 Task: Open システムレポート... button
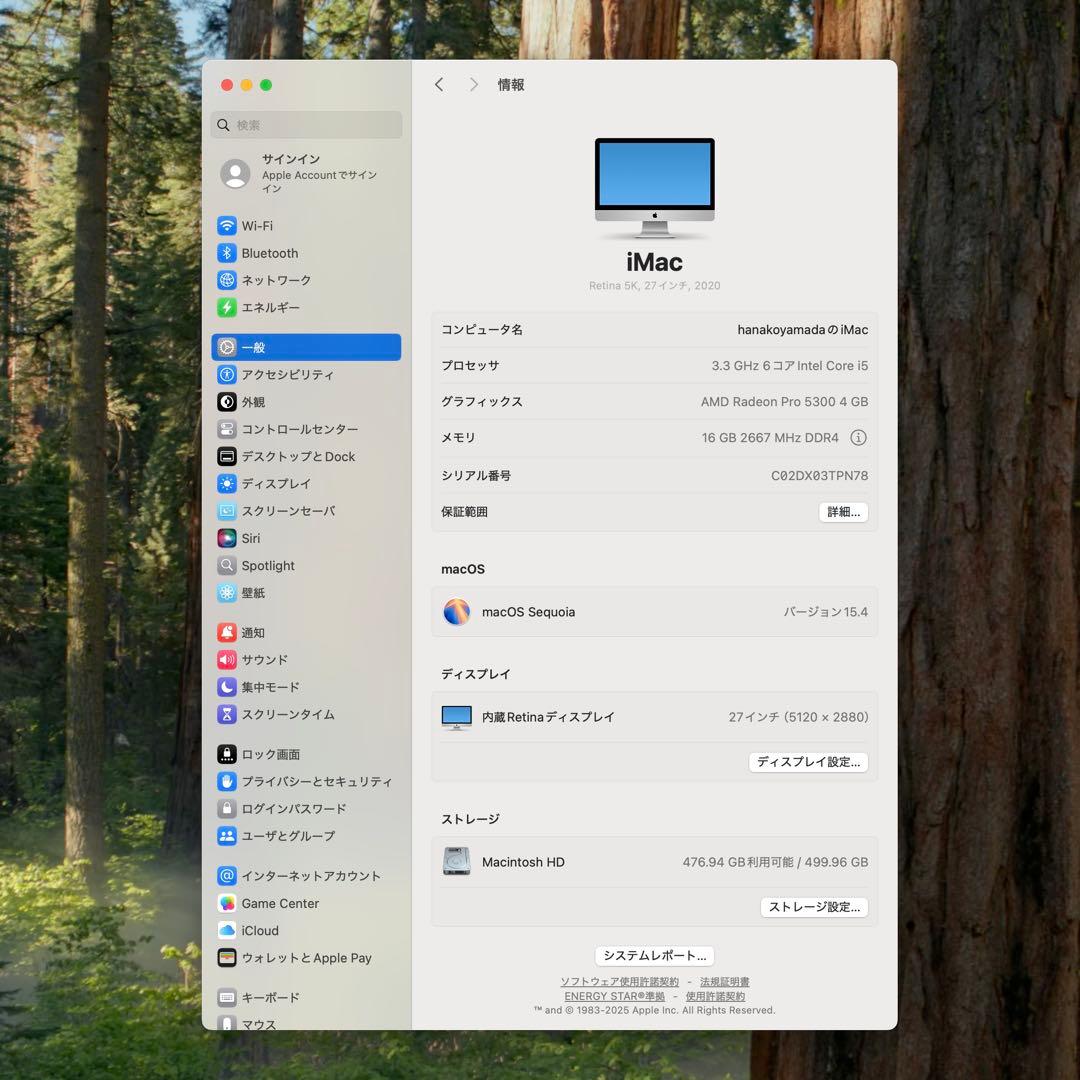654,956
